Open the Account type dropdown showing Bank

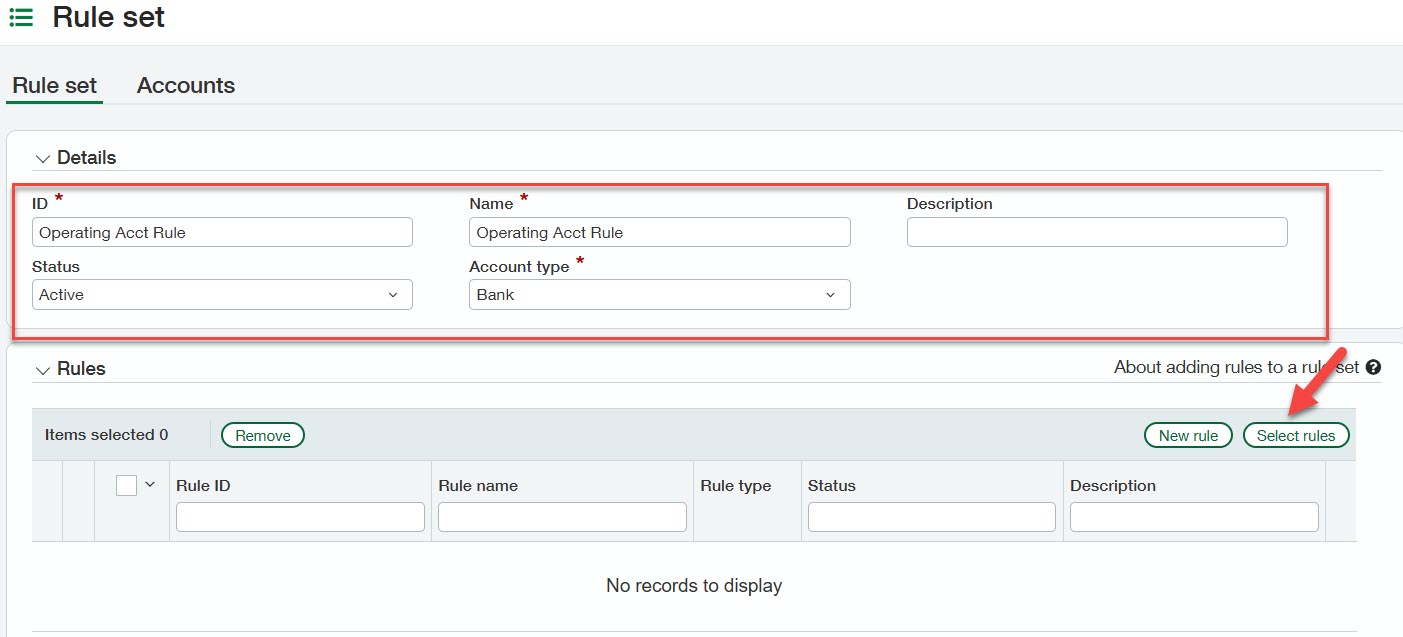[830, 294]
